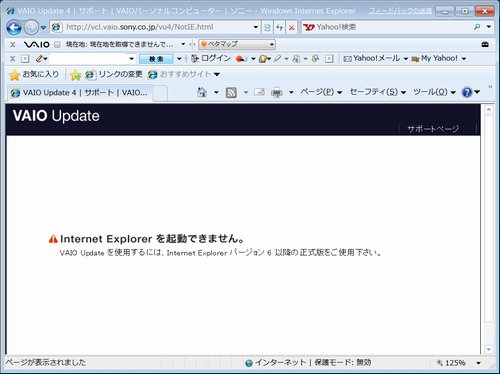Expand the Print dropdown arrow
Viewport: 500px width, 374px height.
pos(291,92)
